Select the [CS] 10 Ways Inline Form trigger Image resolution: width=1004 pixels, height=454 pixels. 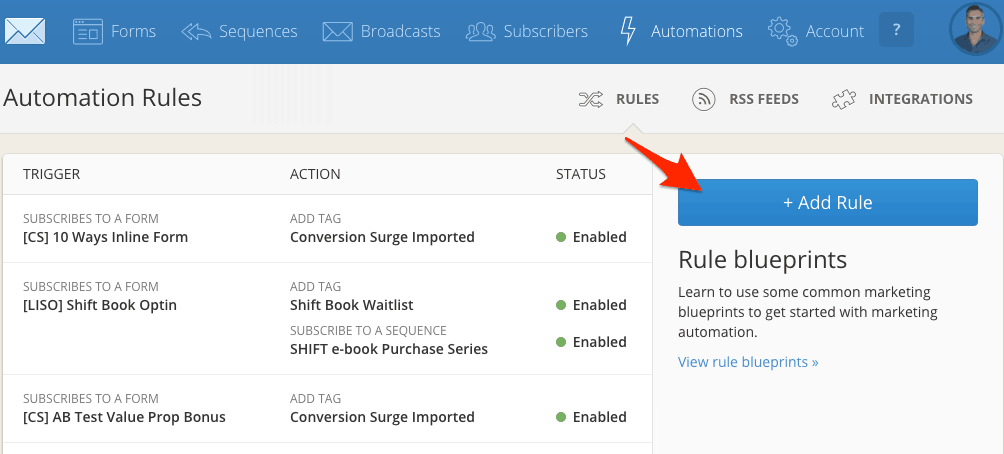point(106,237)
